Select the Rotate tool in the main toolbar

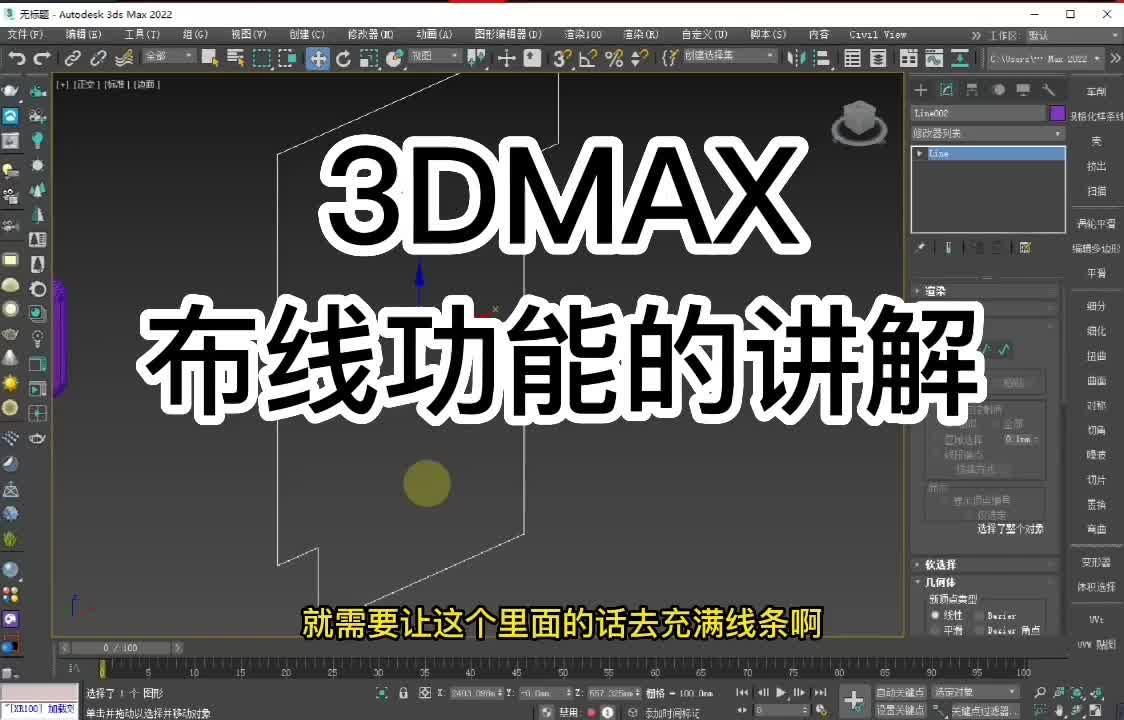tap(343, 58)
